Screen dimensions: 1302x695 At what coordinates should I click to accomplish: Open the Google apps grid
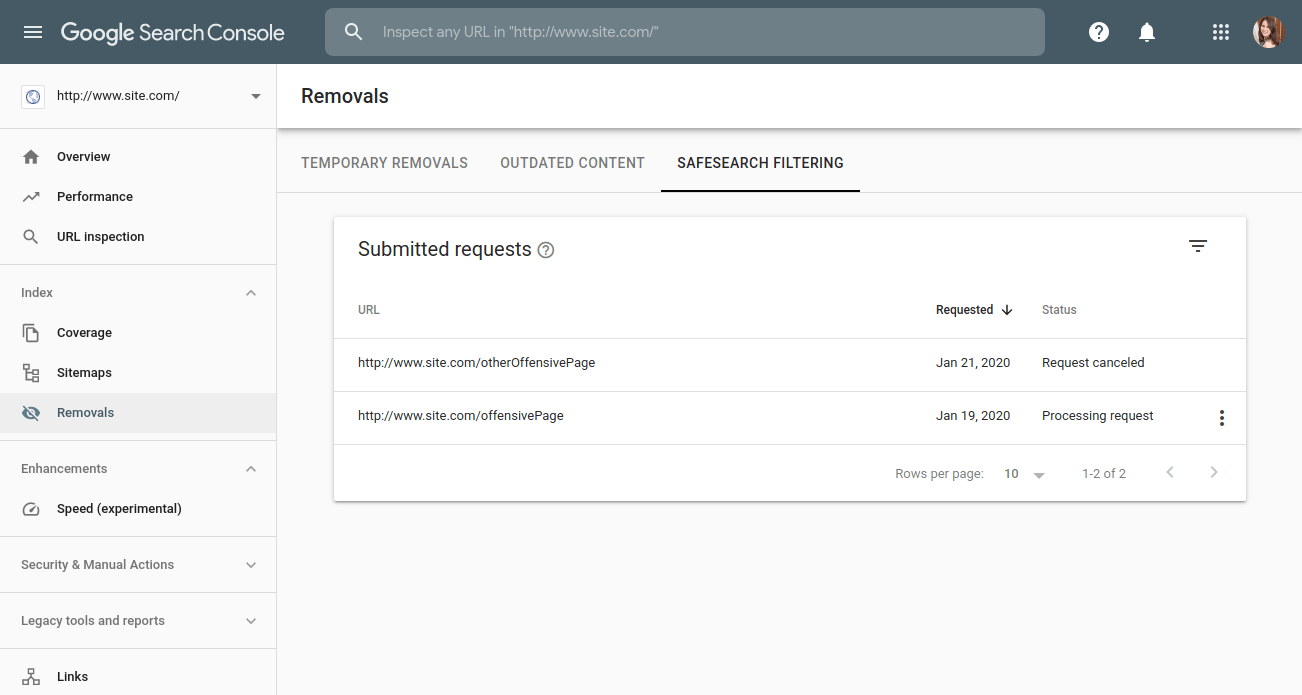click(1220, 31)
